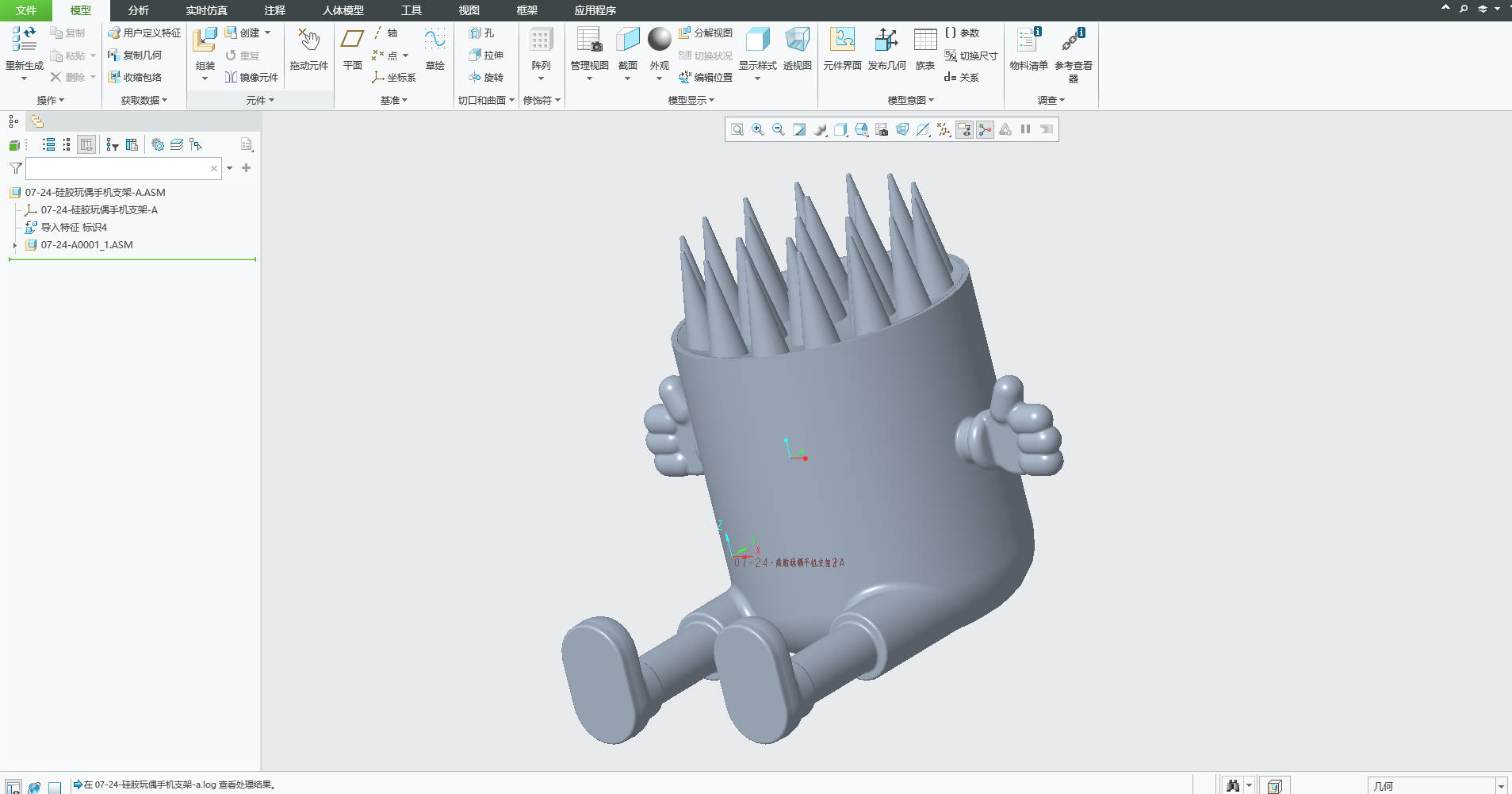Click 编辑位置 (Edit Position) button
1512x794 pixels.
[705, 77]
